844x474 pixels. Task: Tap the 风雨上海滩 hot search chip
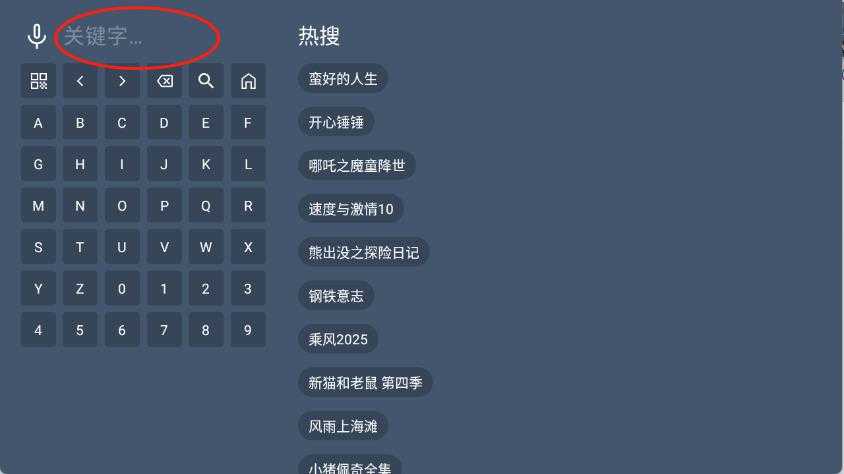point(343,427)
